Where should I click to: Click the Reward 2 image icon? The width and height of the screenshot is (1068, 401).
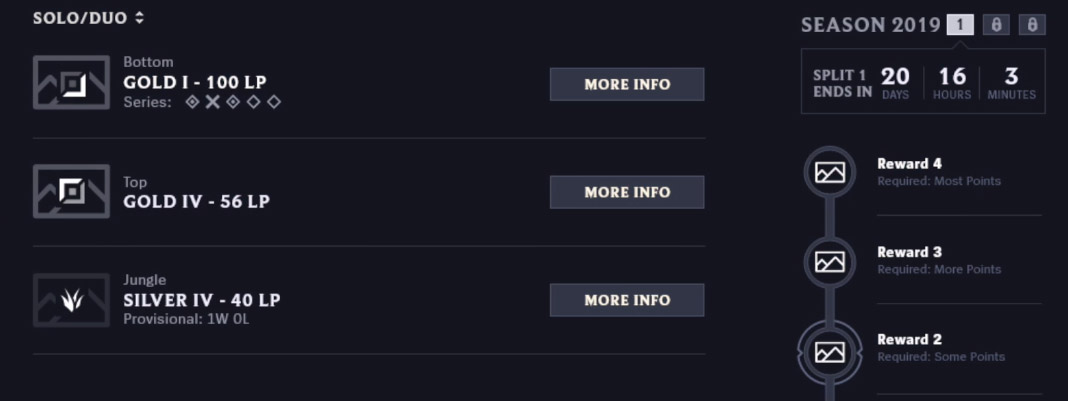tap(830, 352)
